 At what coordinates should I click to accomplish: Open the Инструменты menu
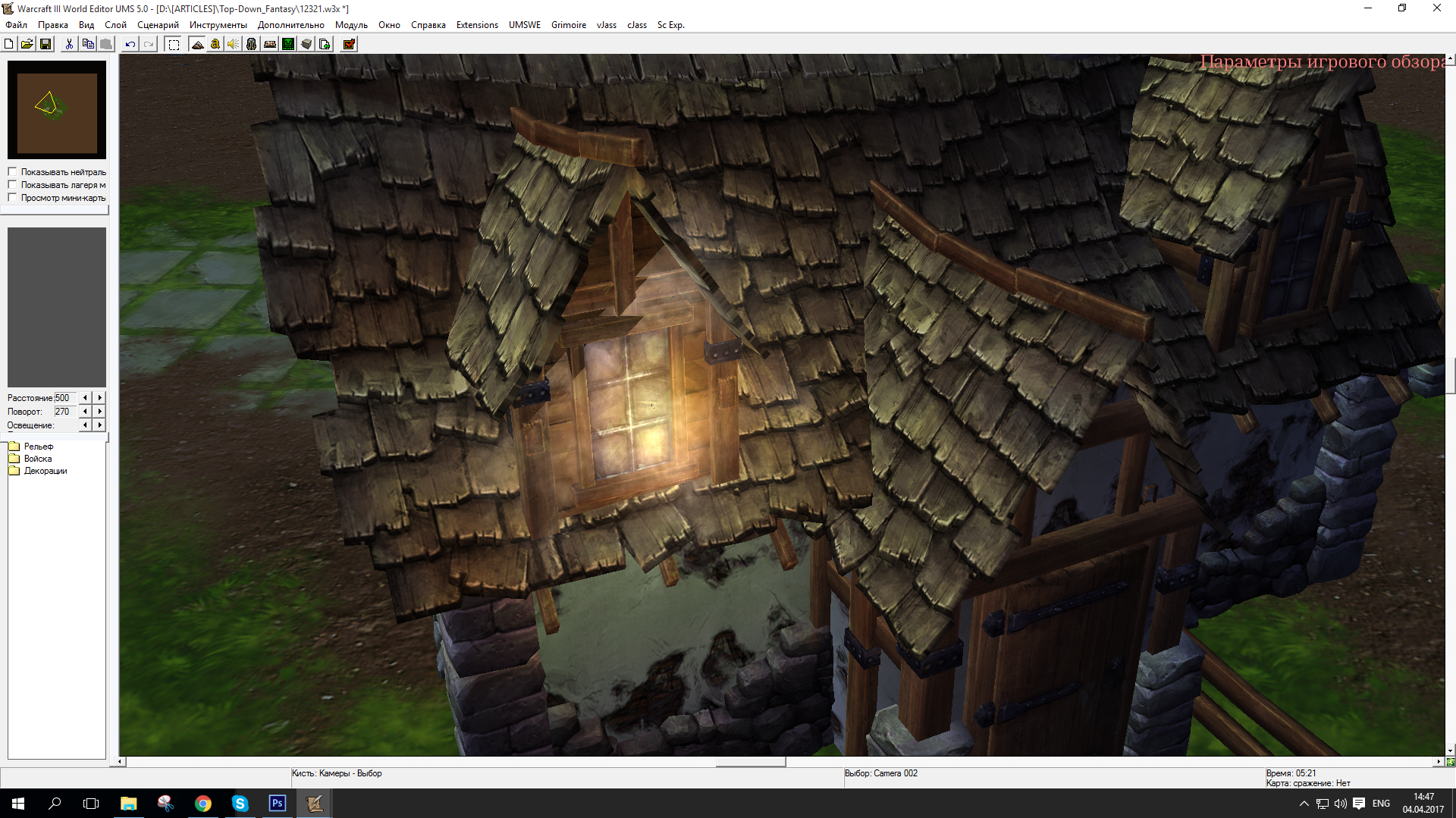pyautogui.click(x=218, y=25)
